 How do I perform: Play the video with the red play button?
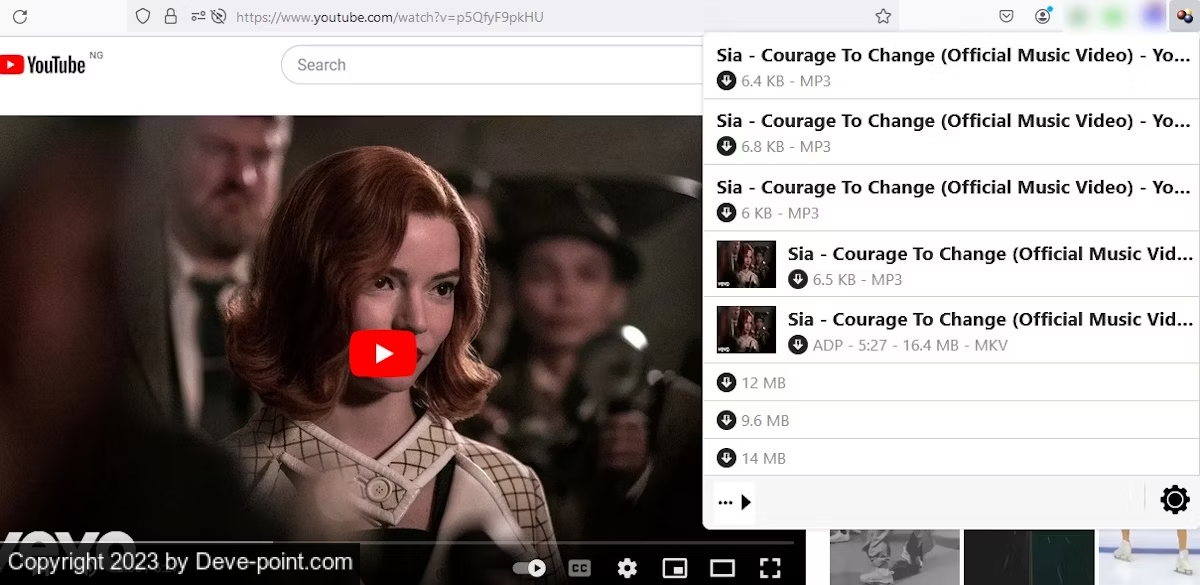click(x=383, y=353)
